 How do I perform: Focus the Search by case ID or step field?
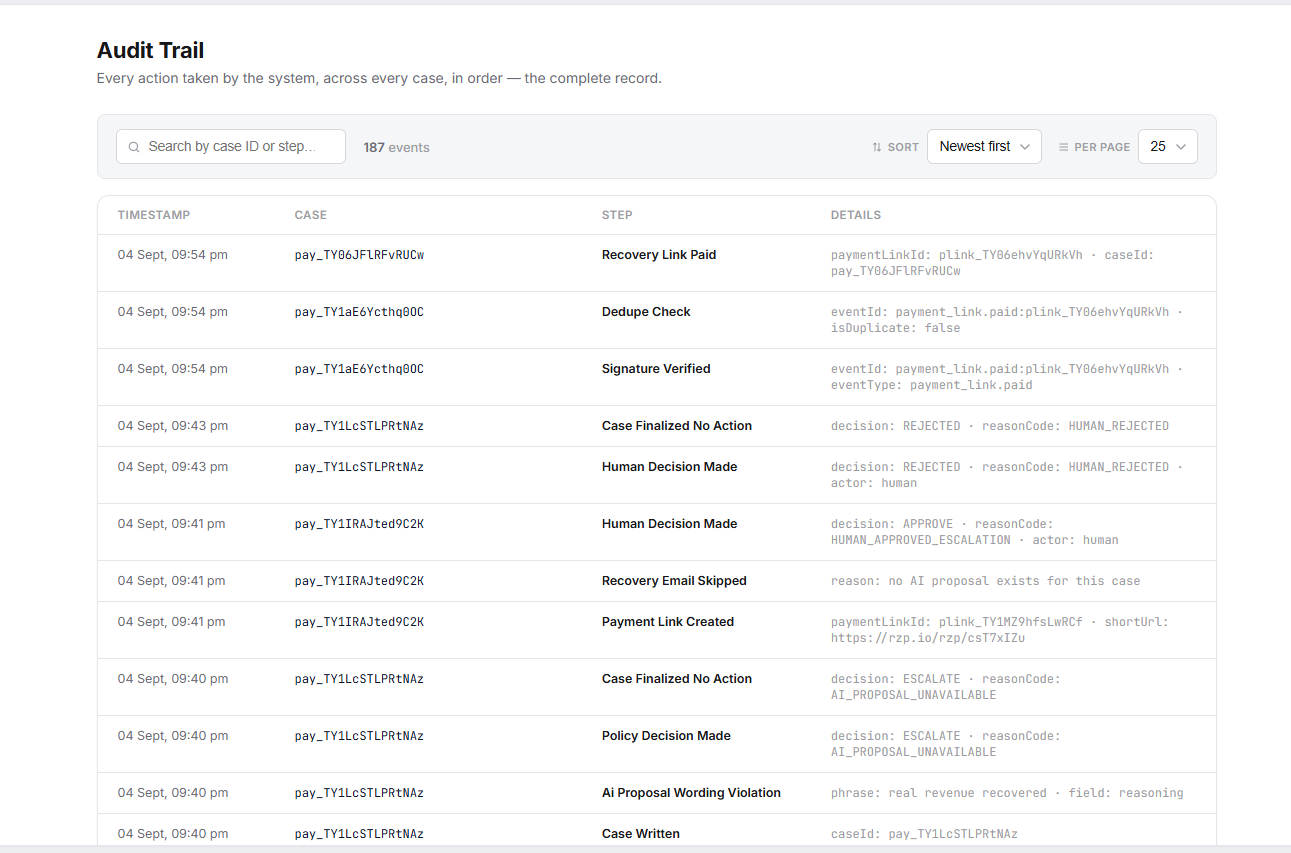(231, 146)
